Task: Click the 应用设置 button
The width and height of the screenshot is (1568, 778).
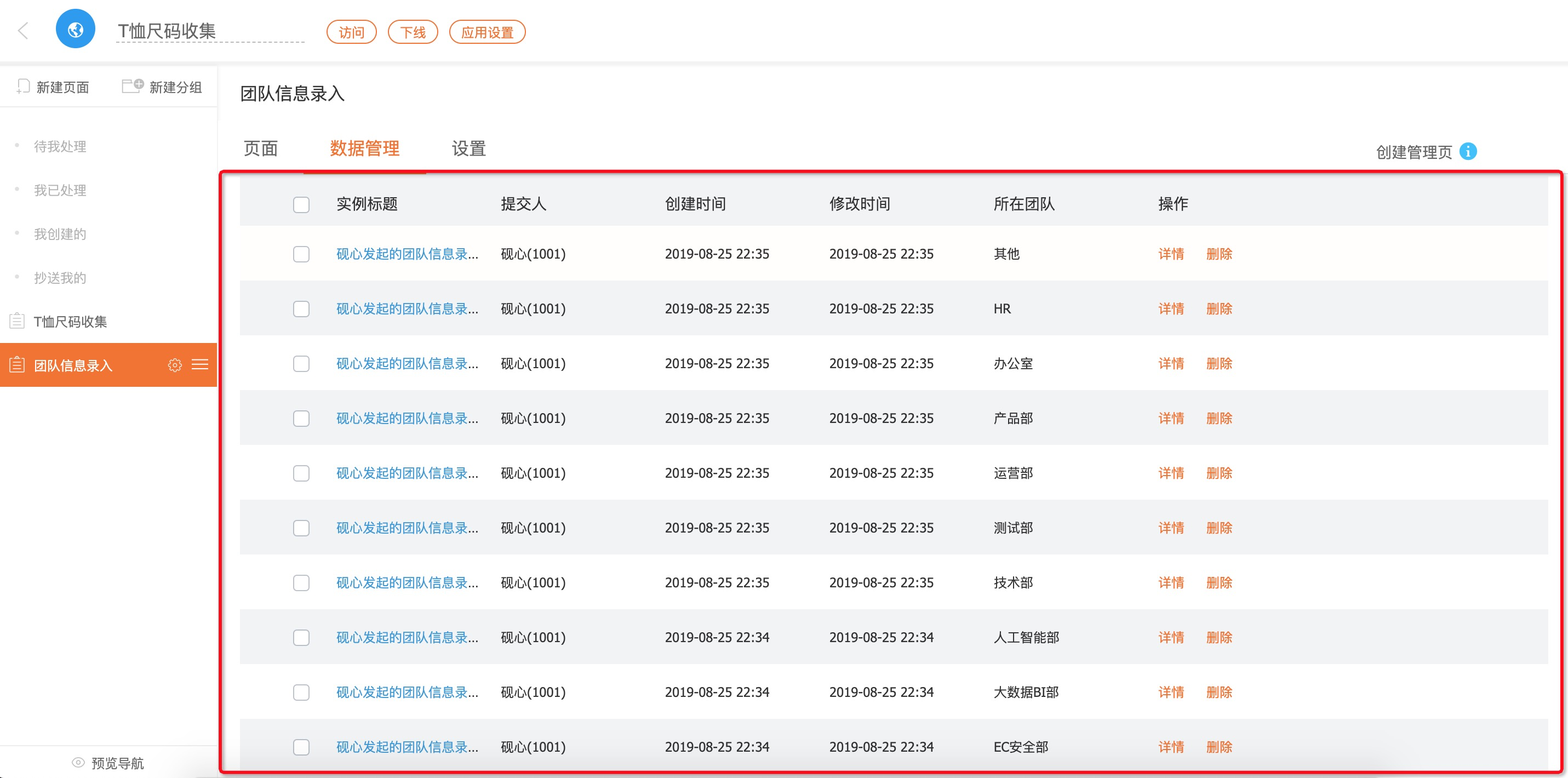Action: pyautogui.click(x=487, y=32)
